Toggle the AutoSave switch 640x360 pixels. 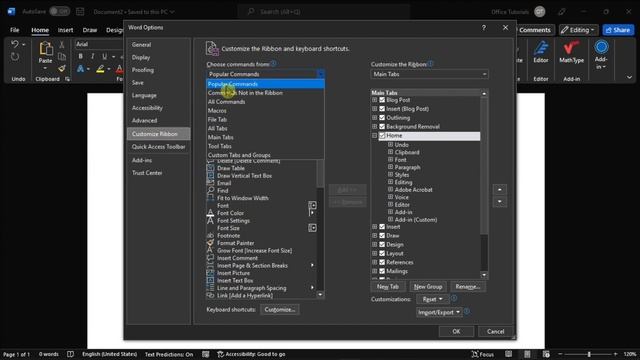coord(59,11)
